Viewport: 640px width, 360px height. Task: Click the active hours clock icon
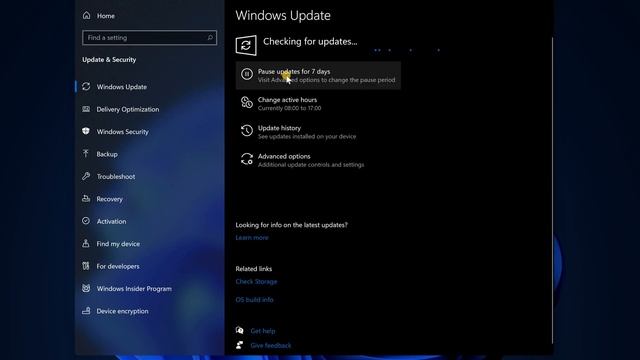247,102
